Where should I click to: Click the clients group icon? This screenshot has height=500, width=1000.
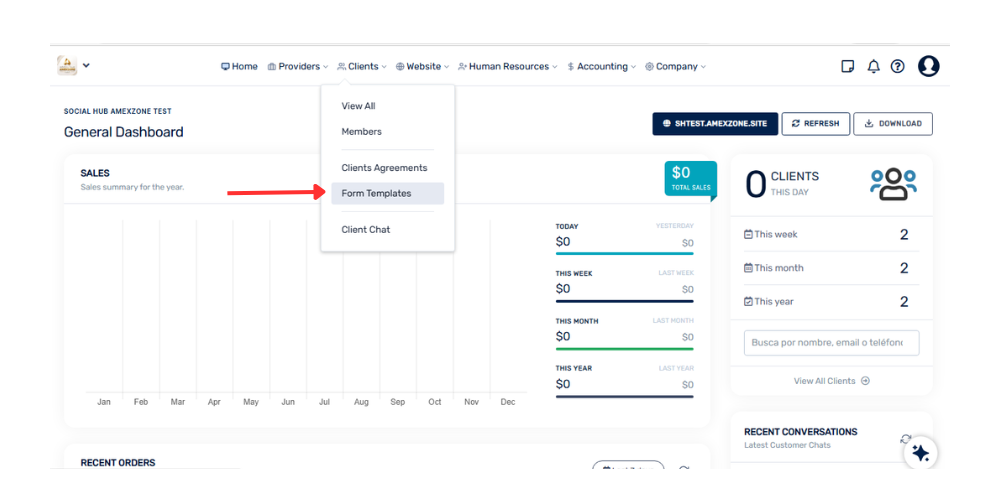tap(893, 184)
